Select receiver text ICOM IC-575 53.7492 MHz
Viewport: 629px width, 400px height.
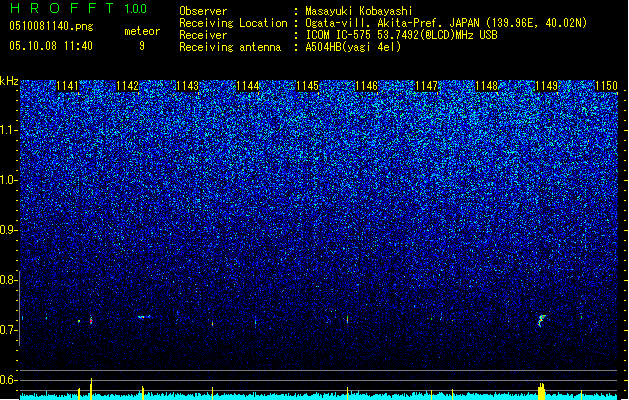pos(401,35)
